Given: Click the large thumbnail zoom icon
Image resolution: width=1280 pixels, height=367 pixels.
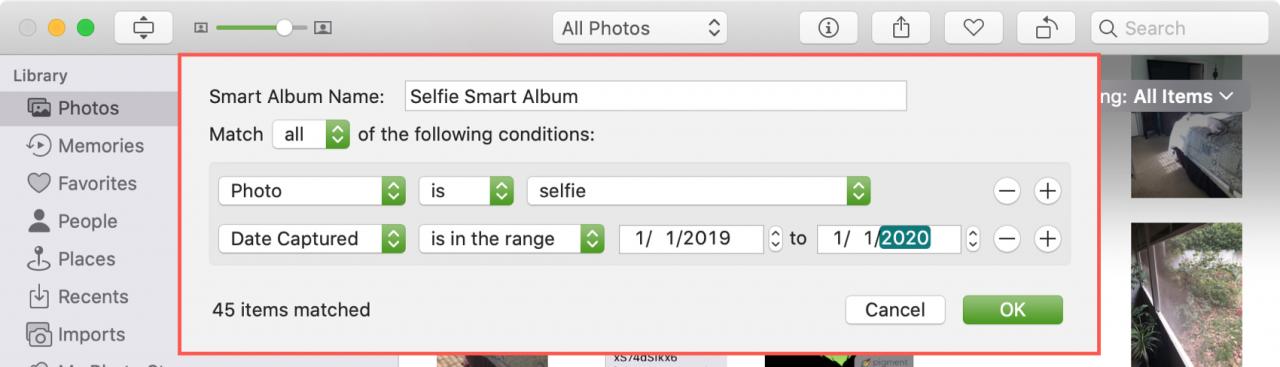Looking at the screenshot, I should tap(322, 29).
